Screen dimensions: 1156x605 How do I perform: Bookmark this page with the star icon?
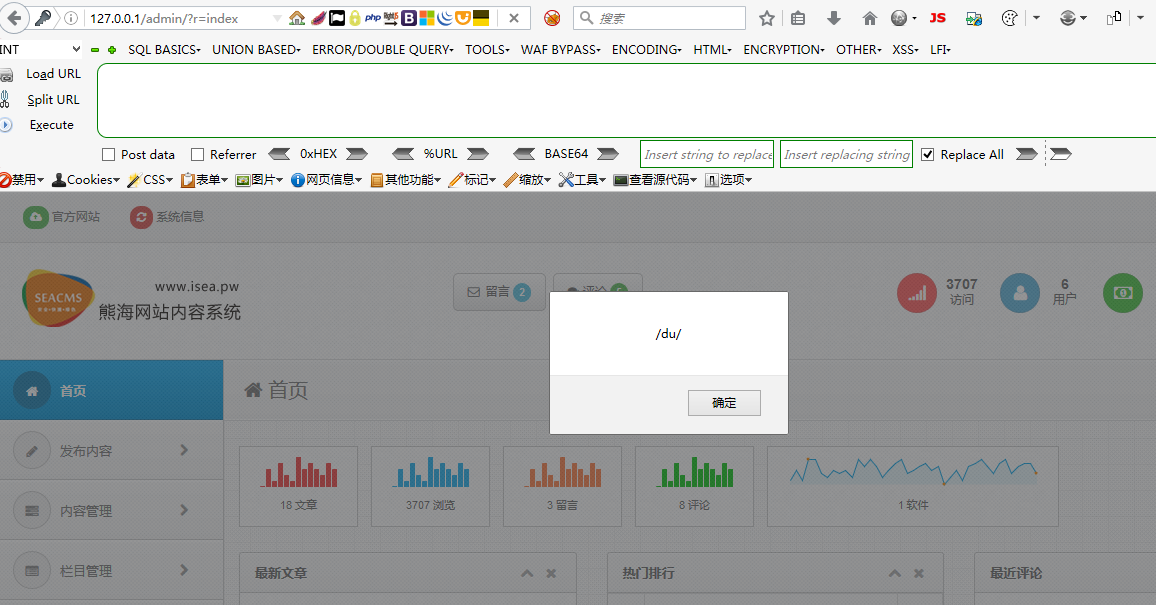[767, 18]
